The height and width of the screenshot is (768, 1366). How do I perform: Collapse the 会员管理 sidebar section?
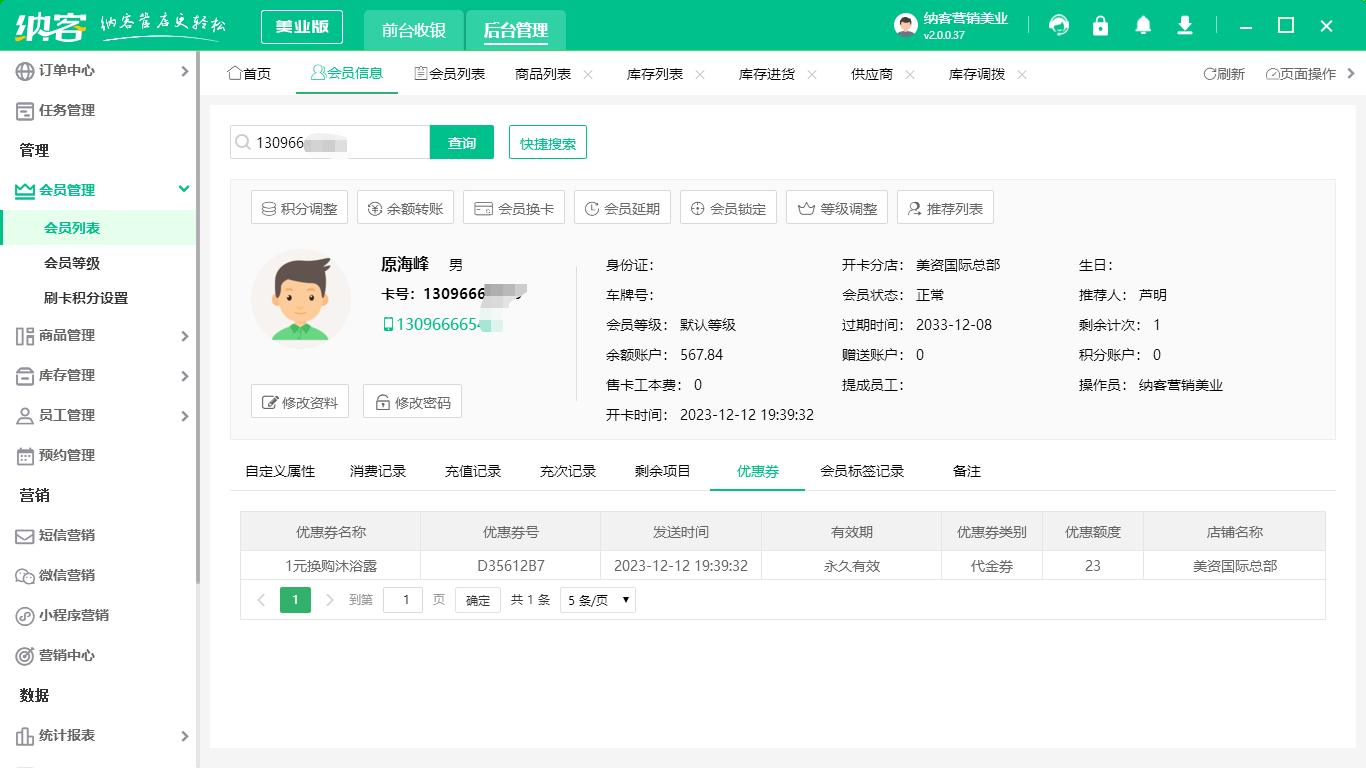(x=184, y=189)
